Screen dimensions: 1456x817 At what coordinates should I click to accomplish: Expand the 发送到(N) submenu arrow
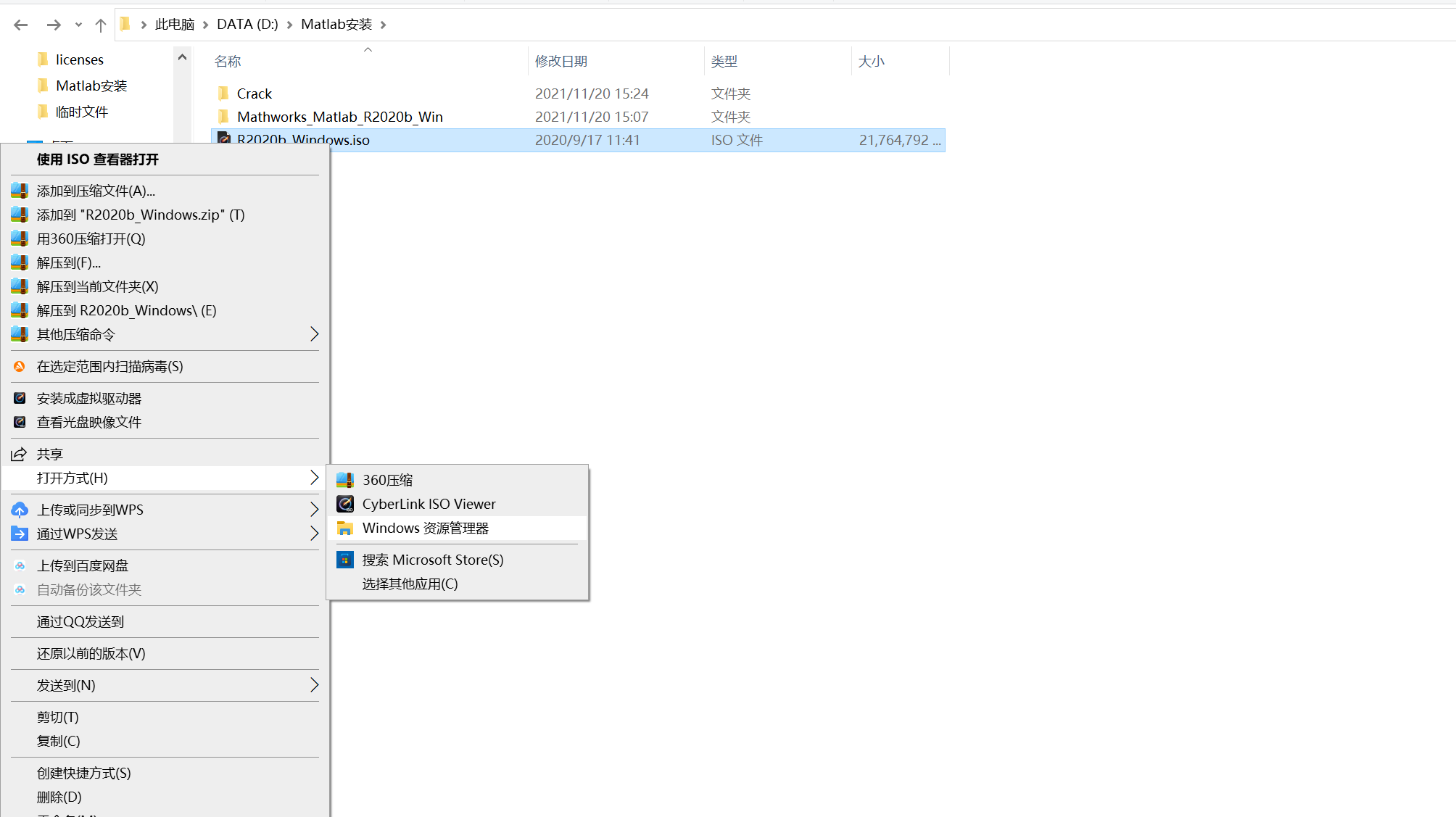coord(314,685)
